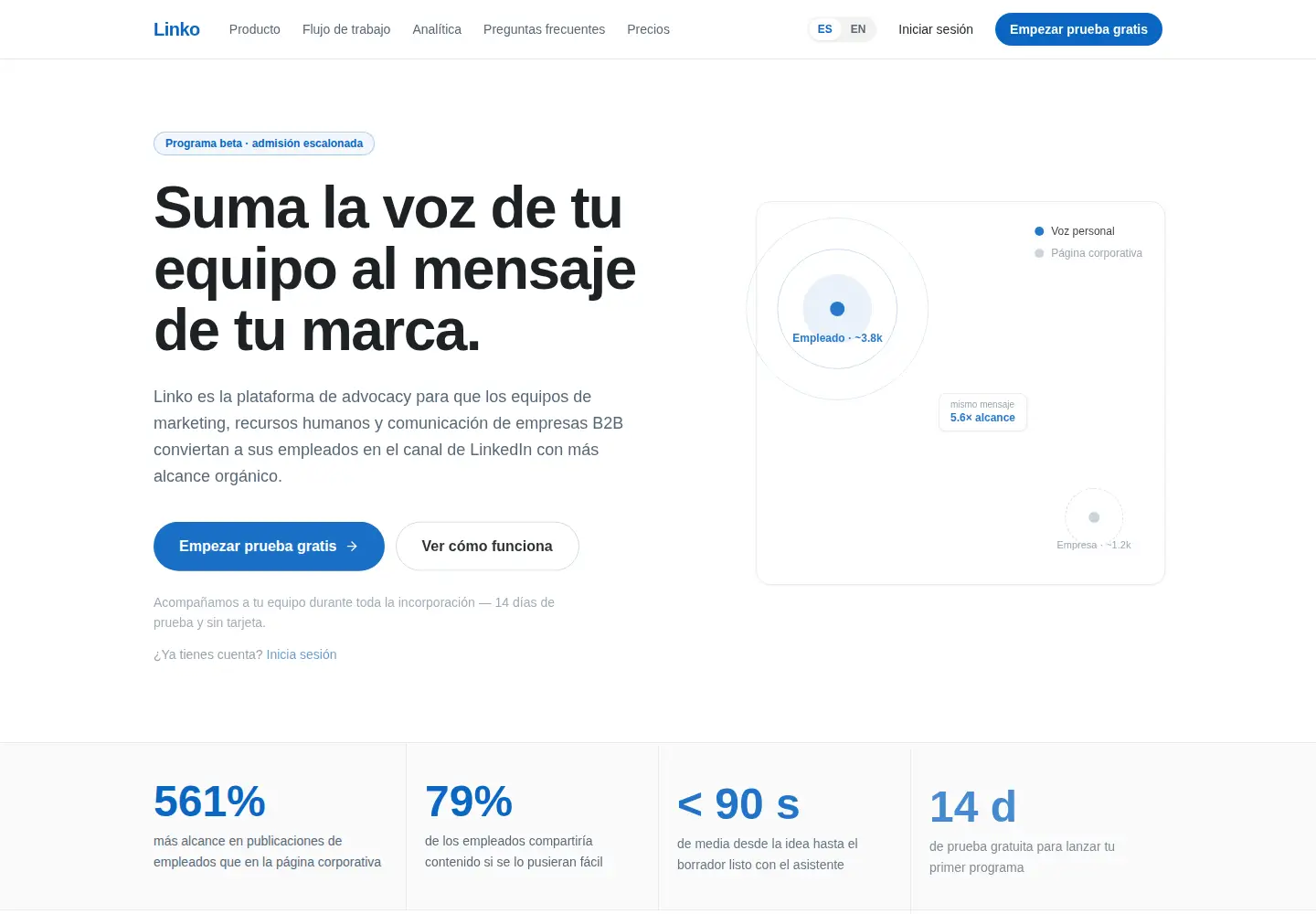
Task: Switch language to EN
Action: pos(858,29)
